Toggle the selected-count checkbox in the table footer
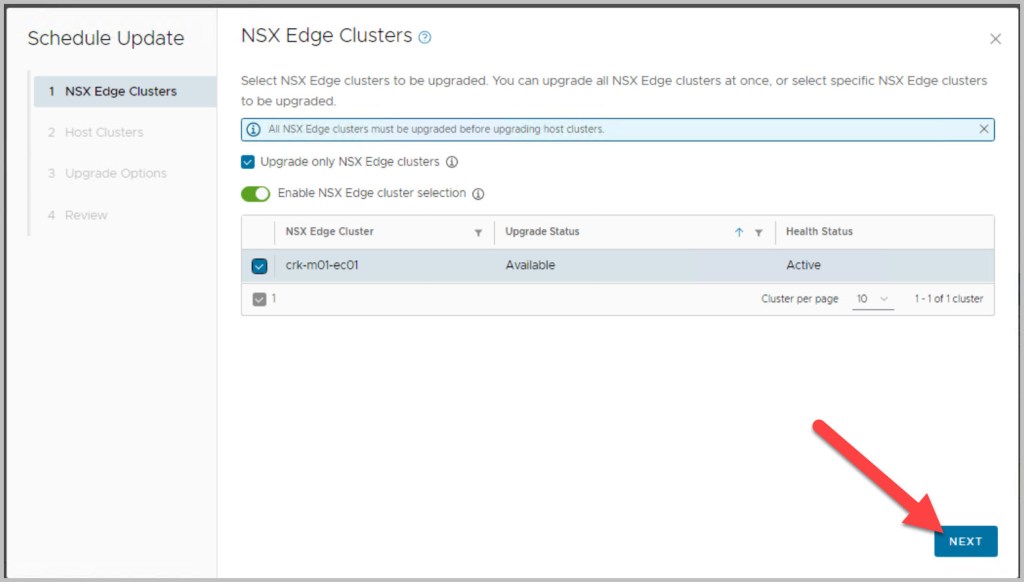Viewport: 1024px width, 582px height. (259, 299)
